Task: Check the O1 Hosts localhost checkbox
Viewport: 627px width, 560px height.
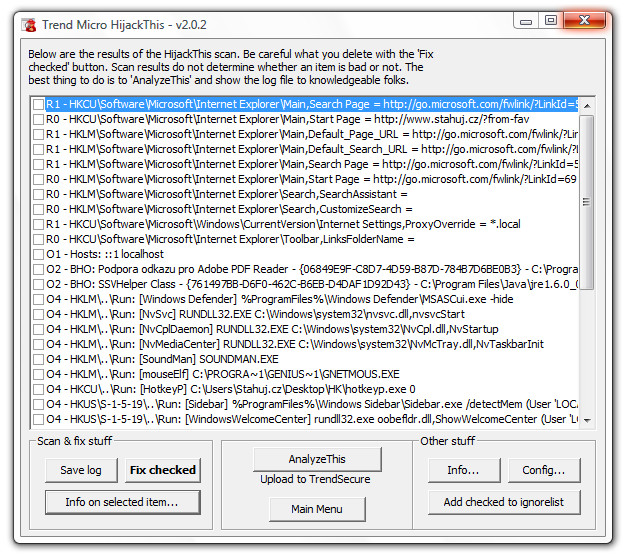Action: point(38,254)
